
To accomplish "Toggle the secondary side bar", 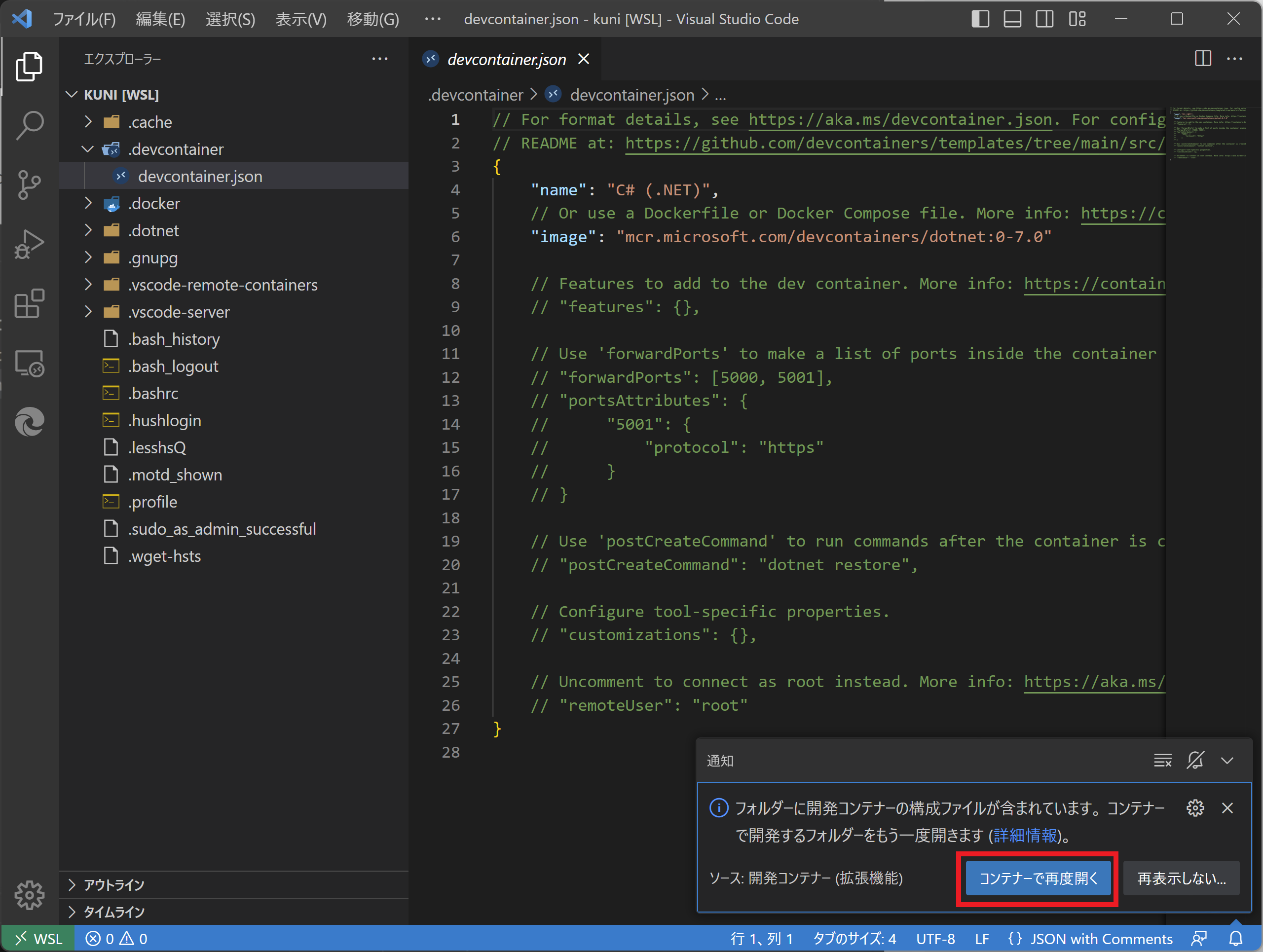I will (1045, 19).
